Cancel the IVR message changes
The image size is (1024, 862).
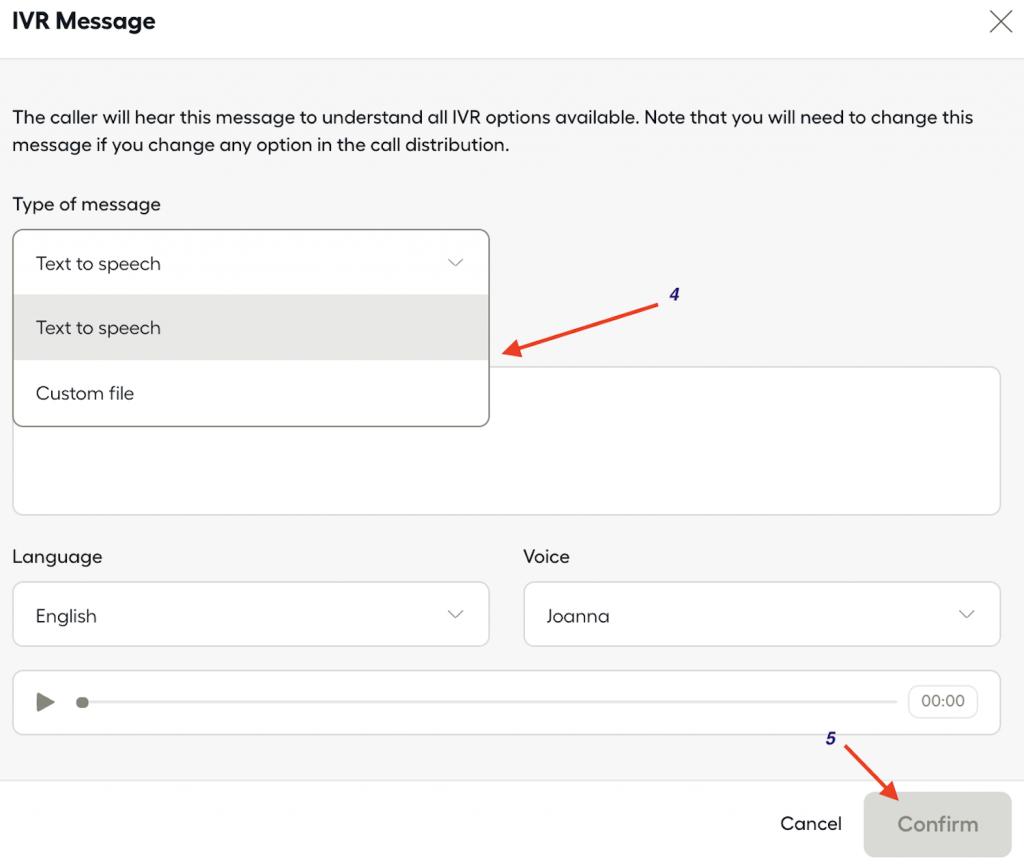point(810,824)
